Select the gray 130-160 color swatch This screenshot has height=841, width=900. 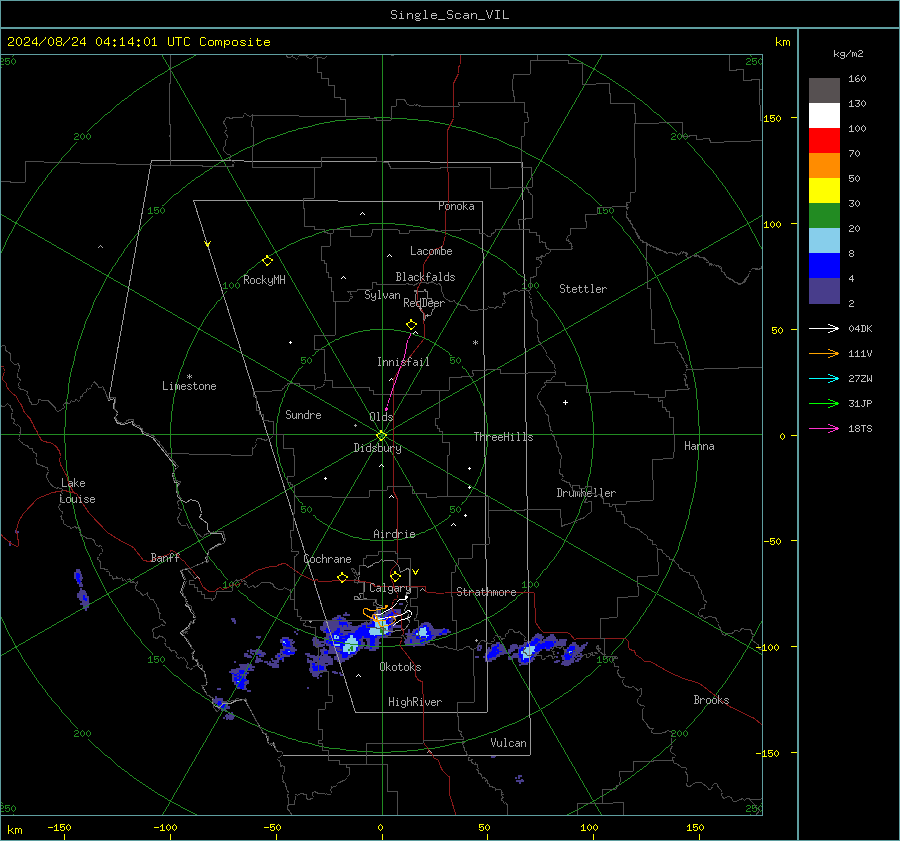824,91
